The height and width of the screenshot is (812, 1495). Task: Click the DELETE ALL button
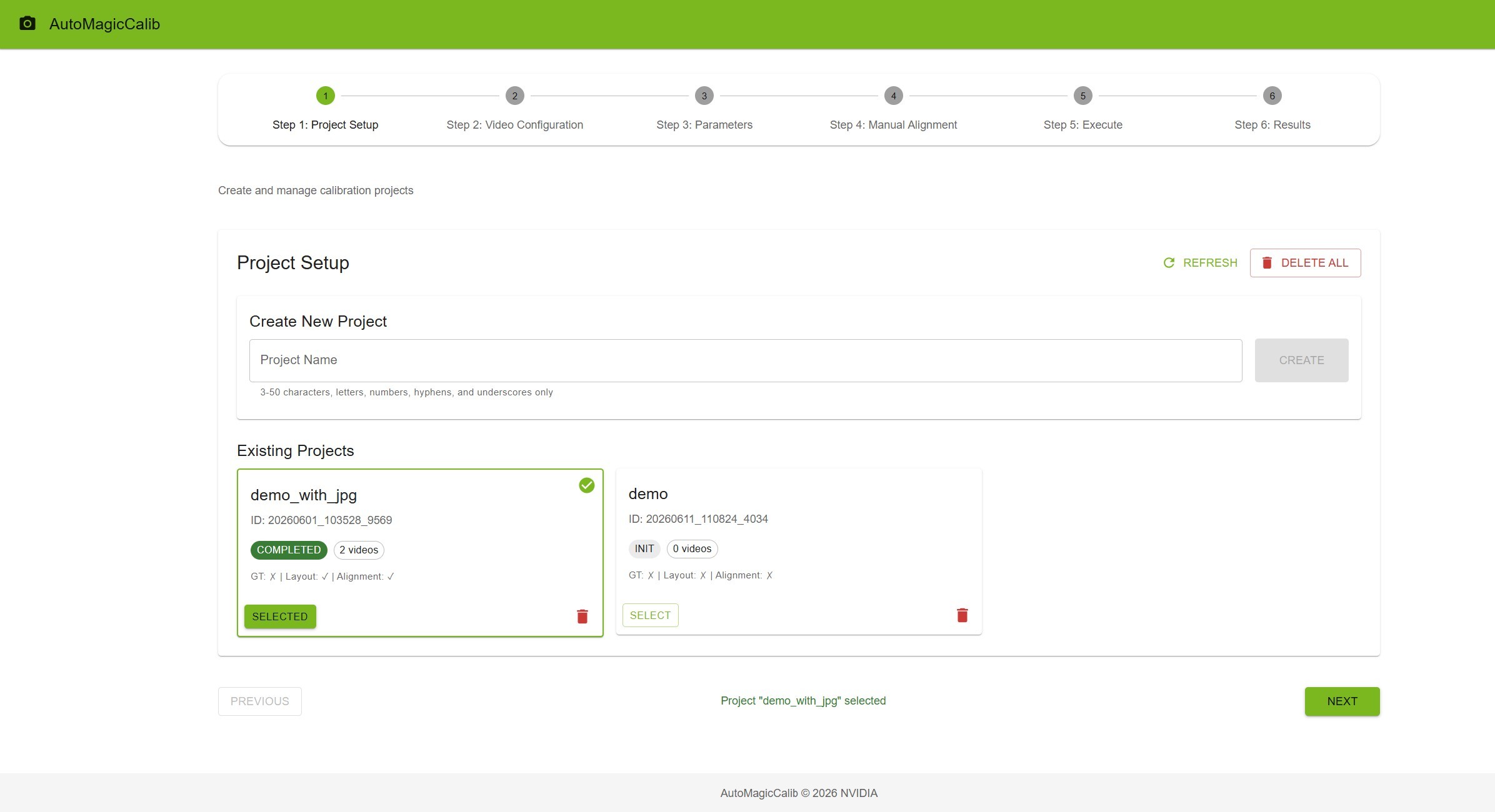1305,263
